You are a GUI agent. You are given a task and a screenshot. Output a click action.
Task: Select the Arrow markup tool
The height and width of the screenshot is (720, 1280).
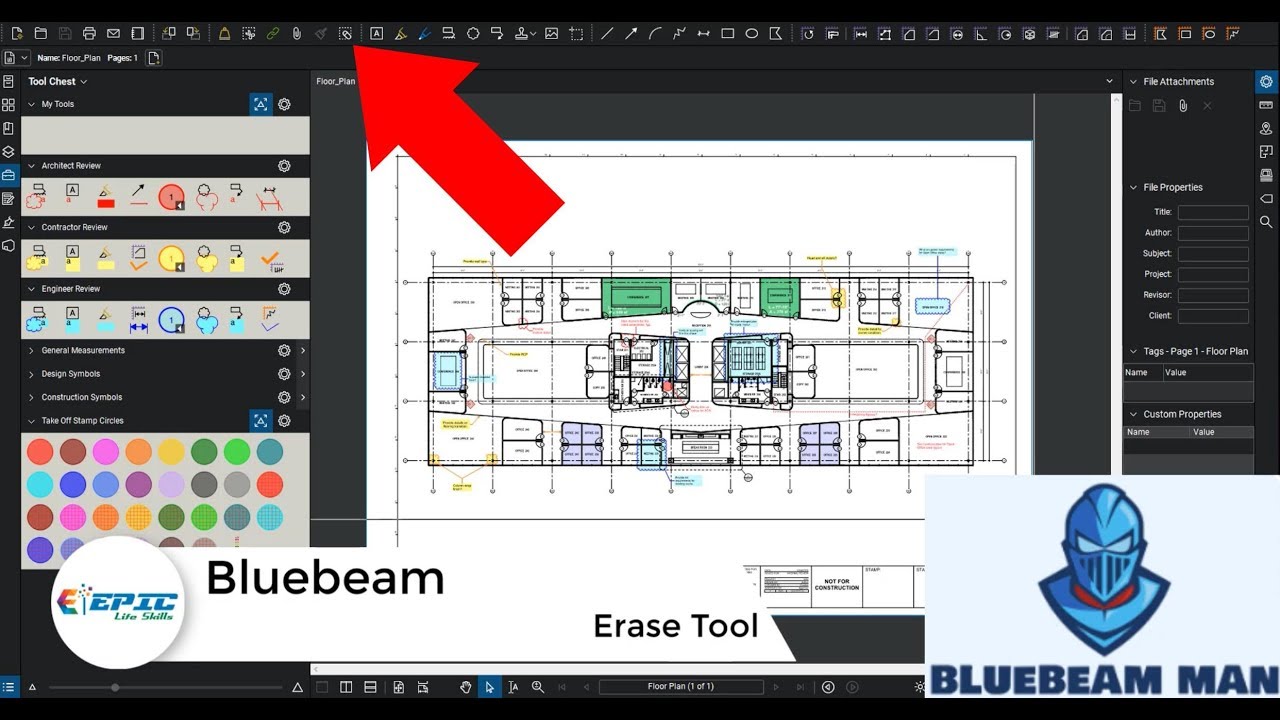(x=631, y=33)
